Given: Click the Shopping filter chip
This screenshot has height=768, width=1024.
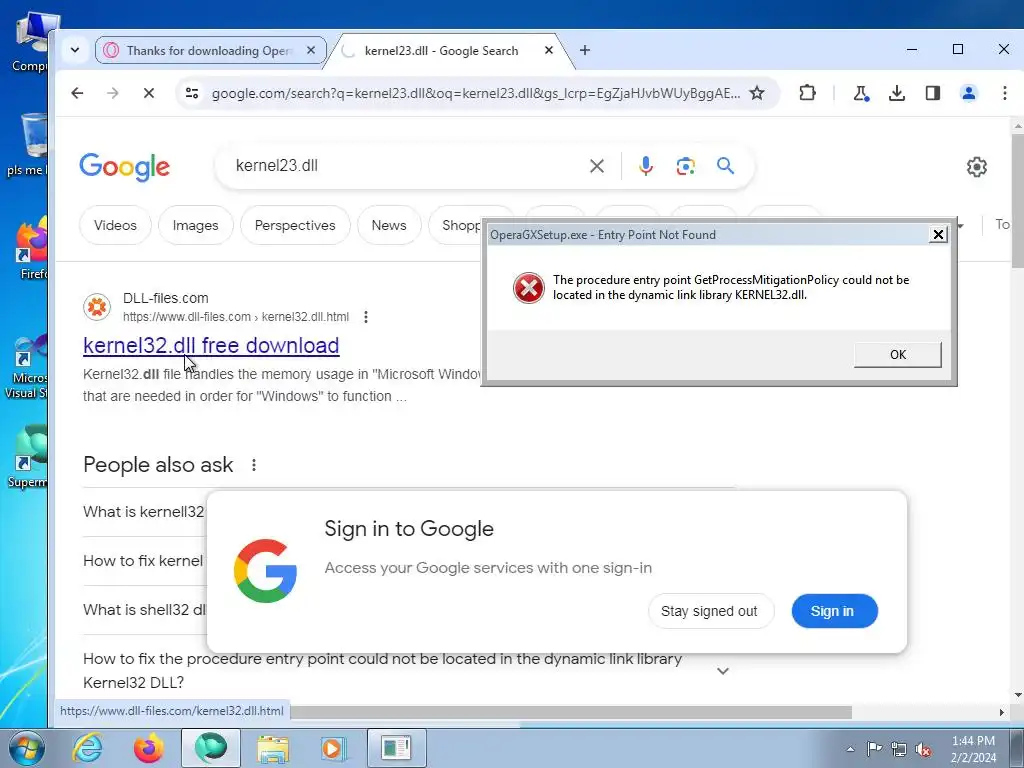Looking at the screenshot, I should pyautogui.click(x=461, y=225).
